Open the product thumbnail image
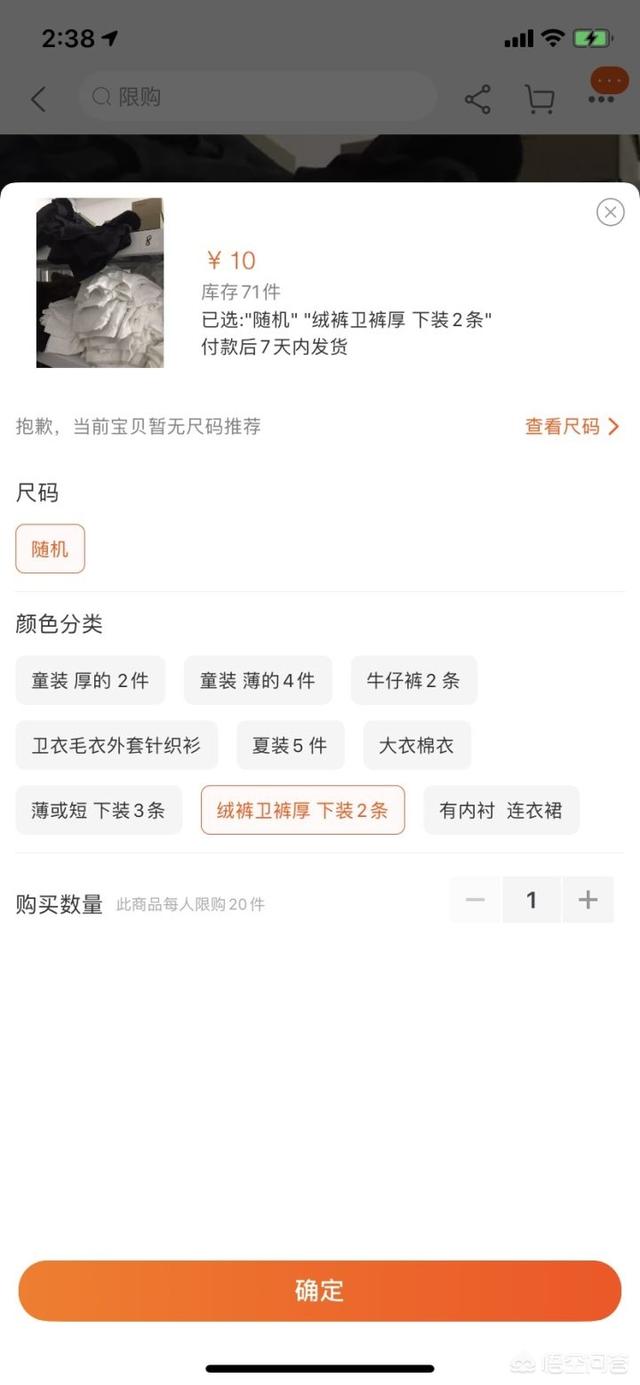640x1385 pixels. tap(100, 283)
